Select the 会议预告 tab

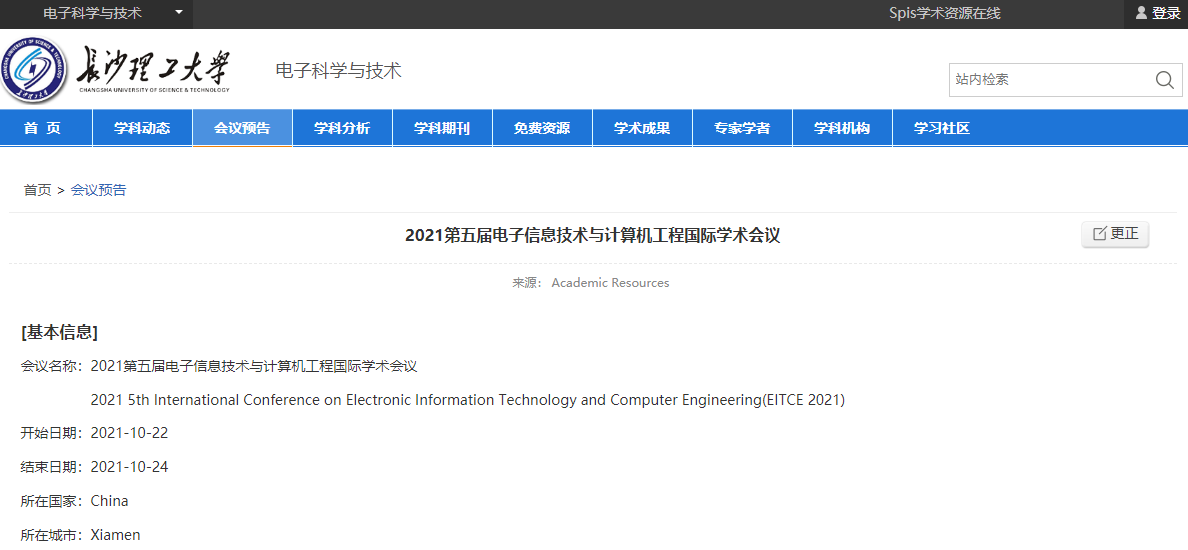[242, 128]
